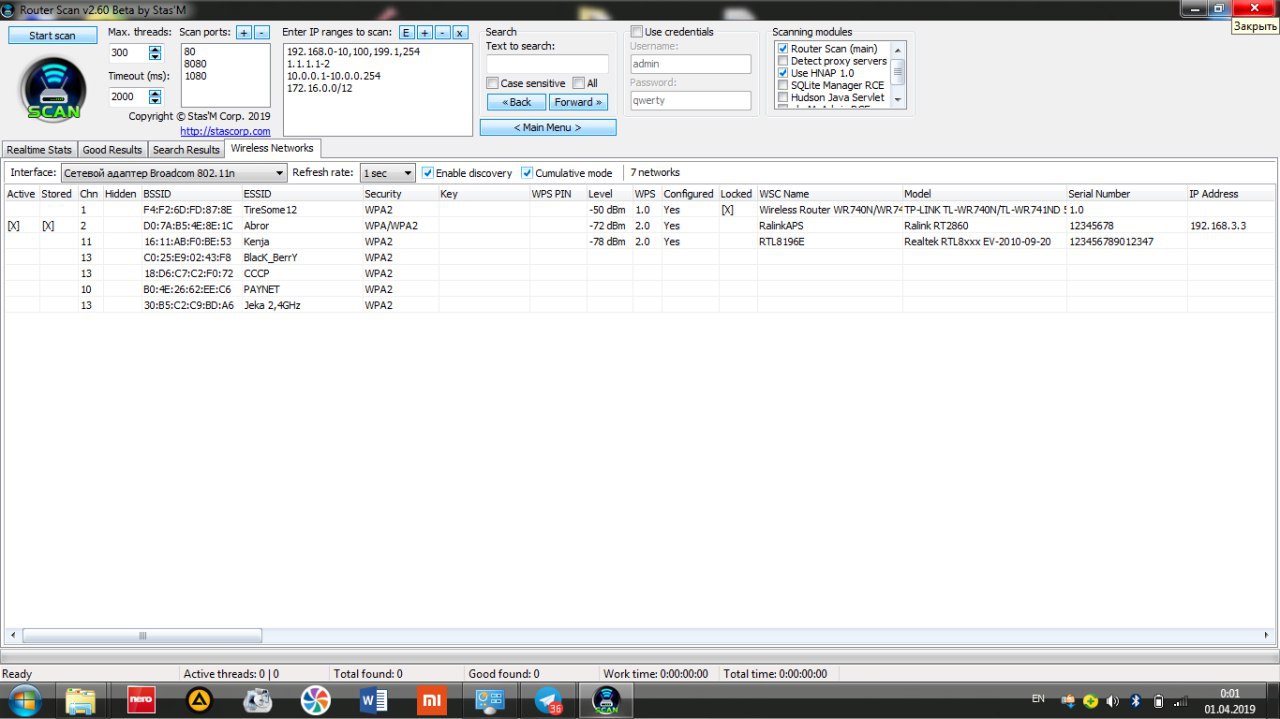Select Router Scan taskbar icon
Screen dimensions: 1280x719
click(606, 700)
